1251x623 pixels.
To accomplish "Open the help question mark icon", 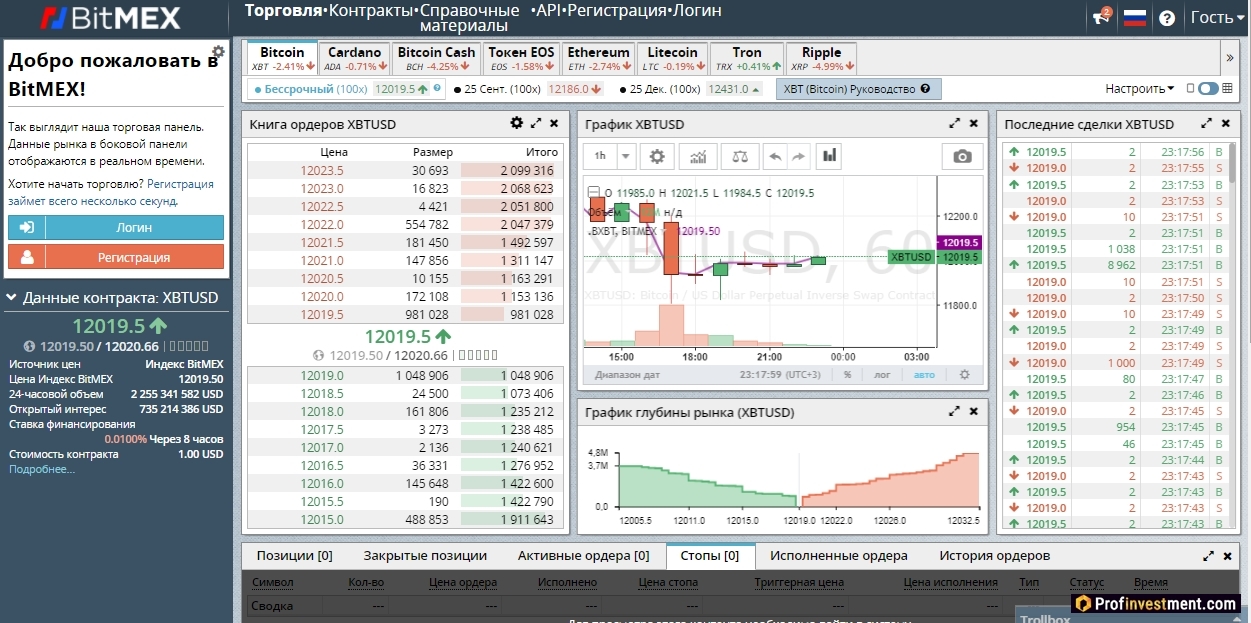I will pos(1166,17).
